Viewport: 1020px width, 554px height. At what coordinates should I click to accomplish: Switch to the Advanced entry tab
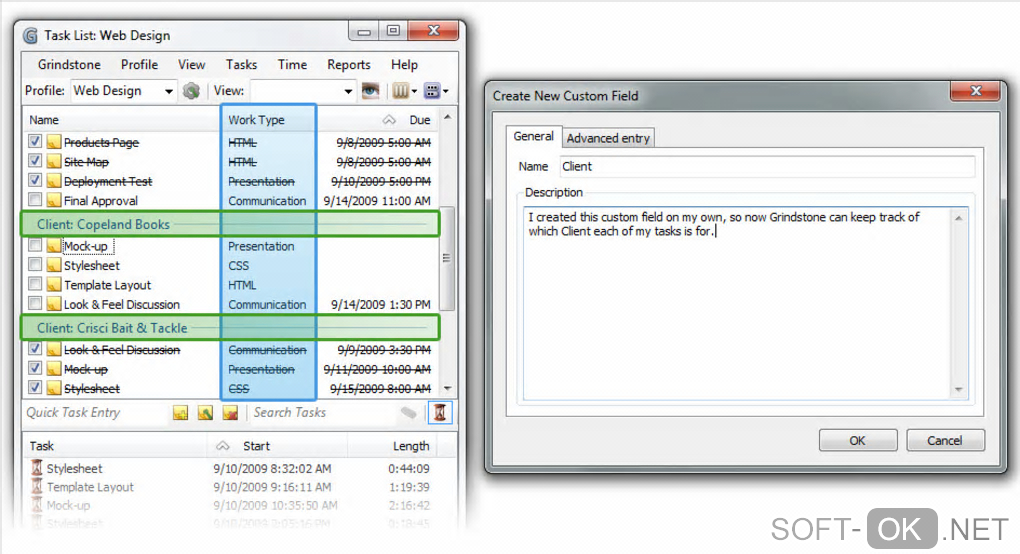click(x=608, y=138)
